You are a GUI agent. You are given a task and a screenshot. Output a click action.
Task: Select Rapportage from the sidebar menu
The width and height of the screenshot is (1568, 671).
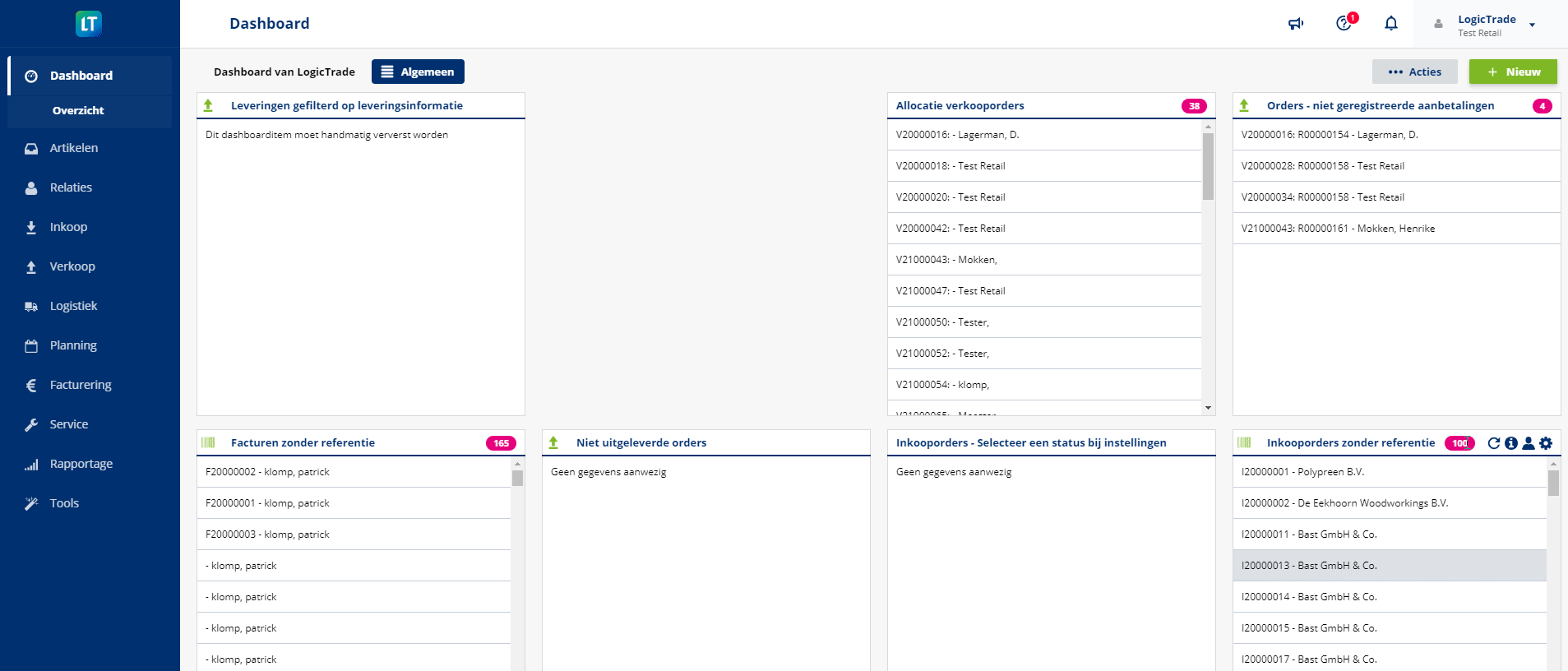(81, 464)
